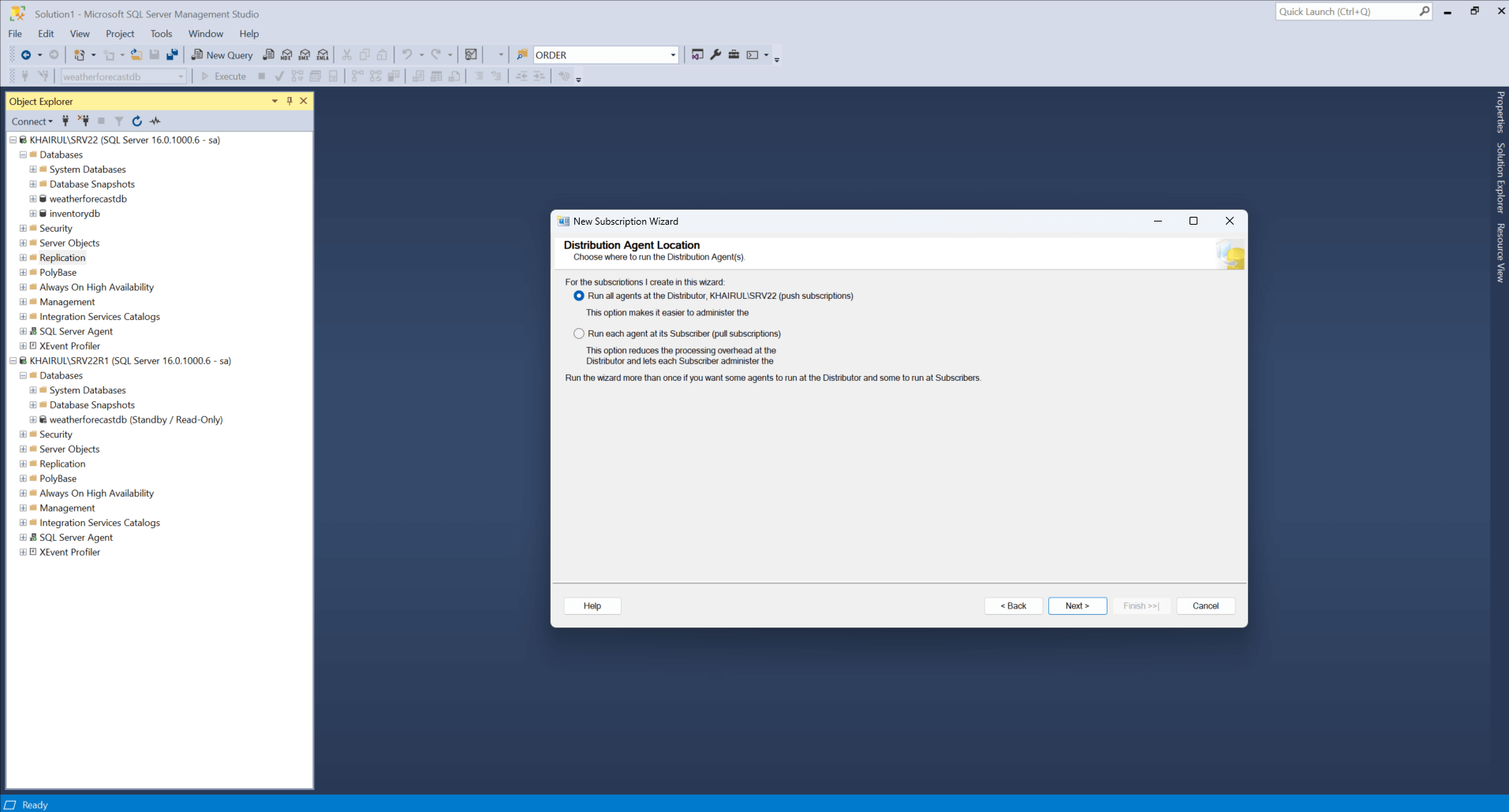Open the ORDER find combo box dropdown
1509x812 pixels.
(673, 55)
